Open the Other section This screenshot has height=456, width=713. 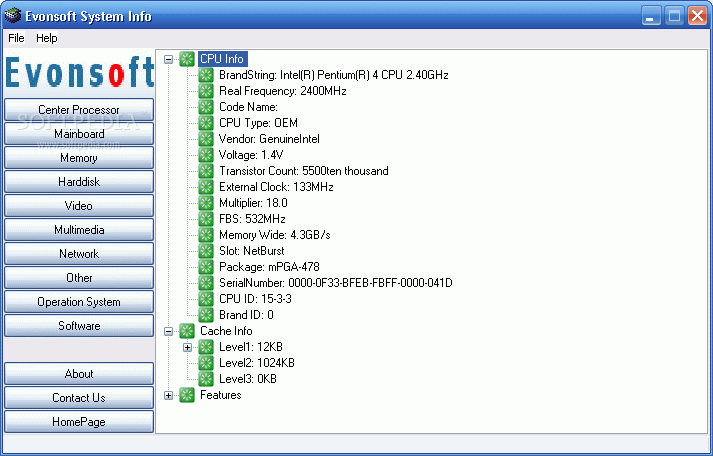click(x=79, y=278)
